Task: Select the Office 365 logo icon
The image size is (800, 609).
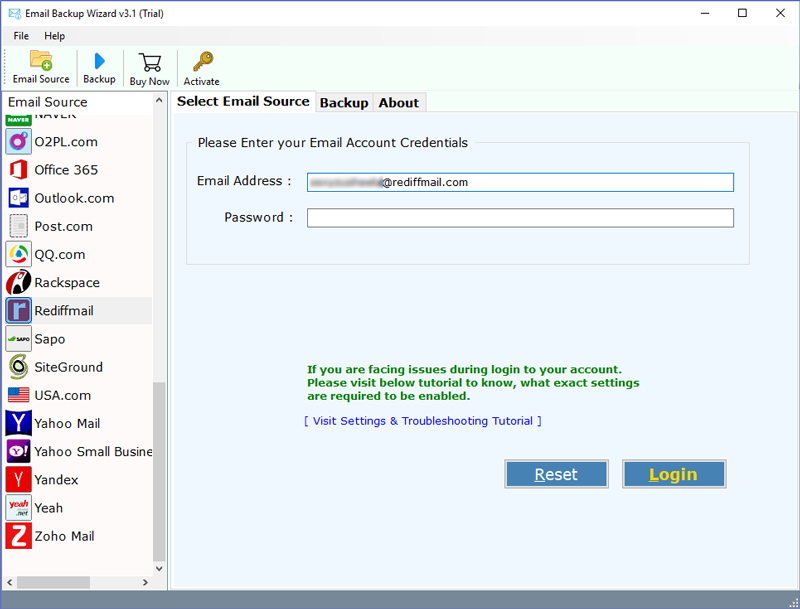Action: pyautogui.click(x=18, y=170)
